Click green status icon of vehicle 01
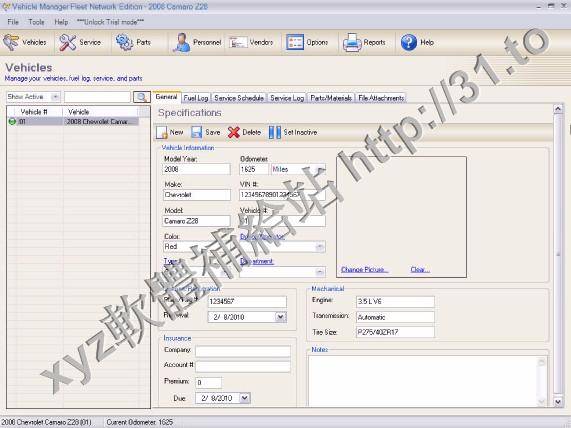Image resolution: width=571 pixels, height=428 pixels. pyautogui.click(x=12, y=121)
